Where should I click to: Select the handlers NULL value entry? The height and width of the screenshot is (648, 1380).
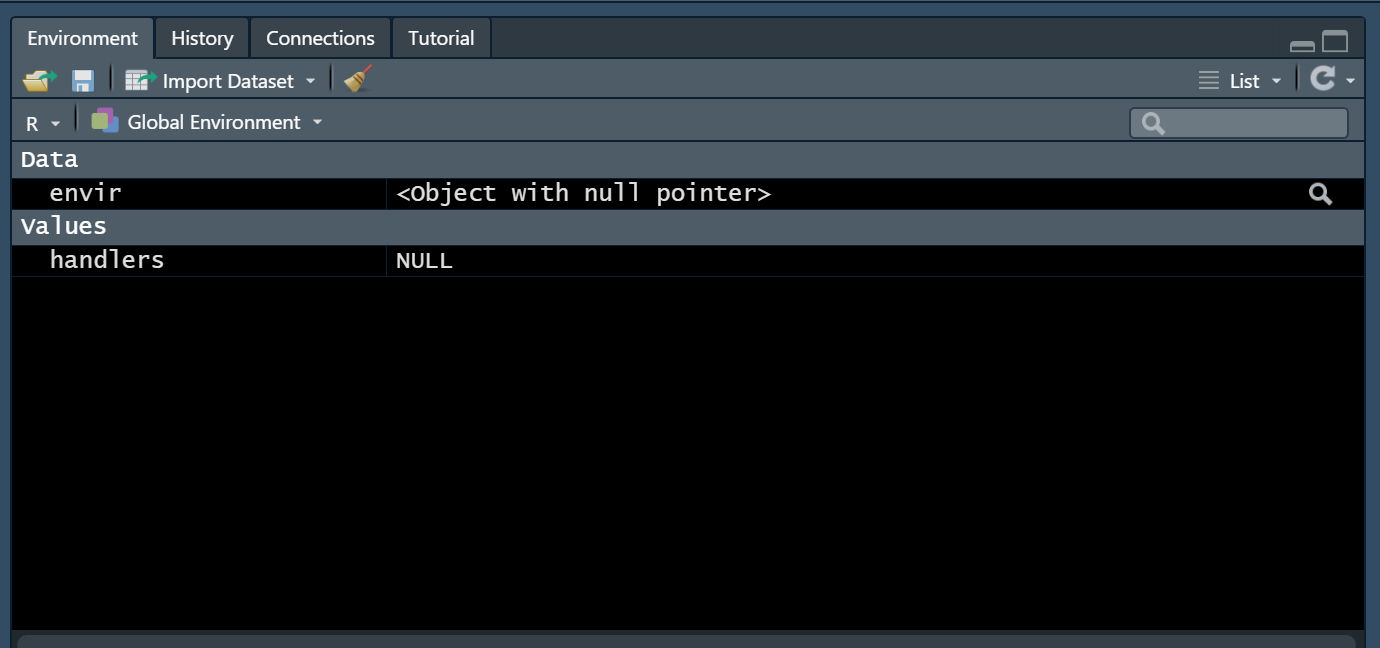(x=424, y=260)
